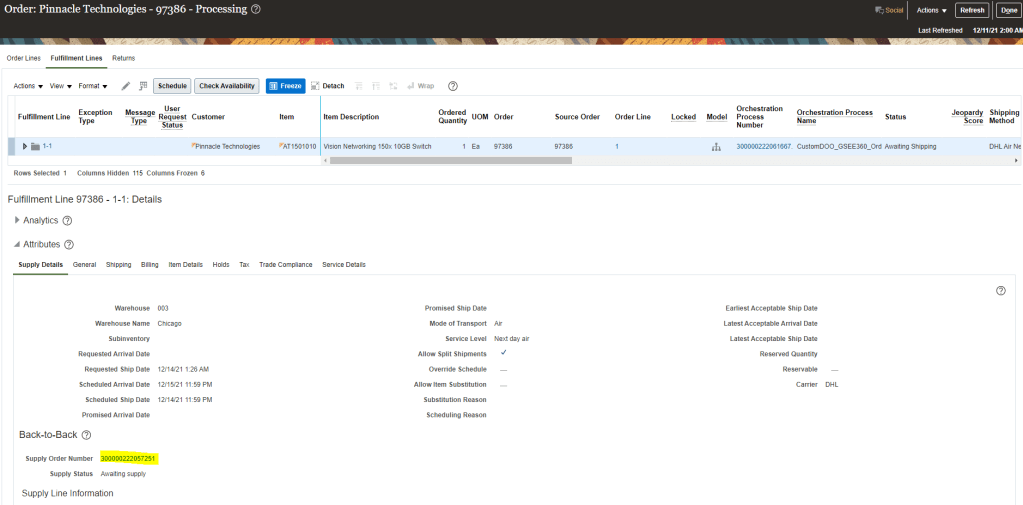The height and width of the screenshot is (505, 1023).
Task: Open orchestration process number link
Action: (x=763, y=147)
